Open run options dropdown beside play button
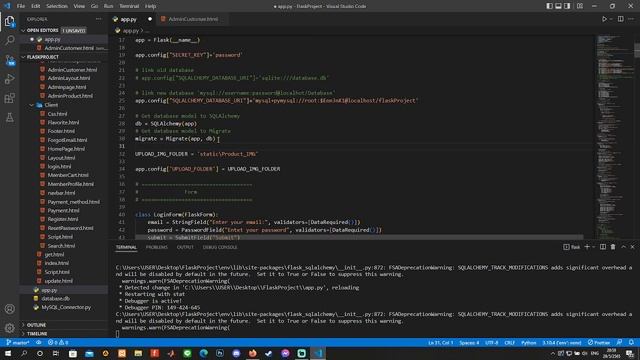Screen dimensions: 640x360 click(x=611, y=19)
